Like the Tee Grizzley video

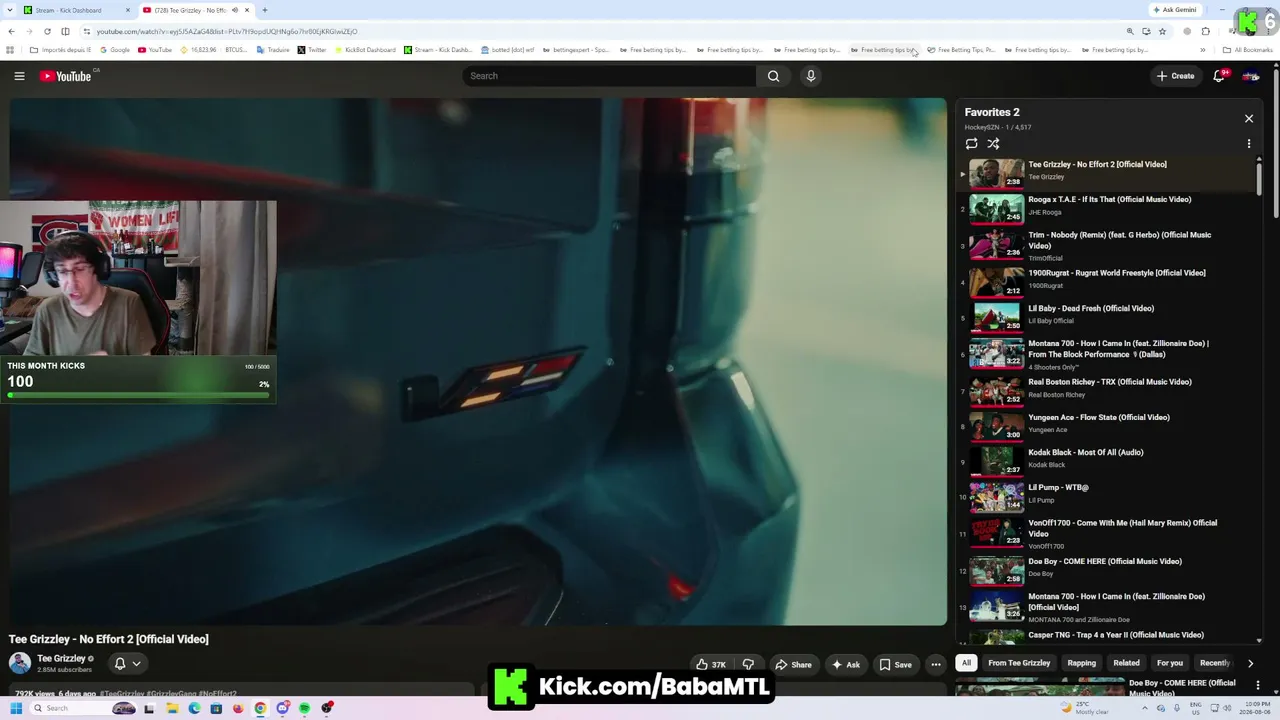(x=711, y=664)
